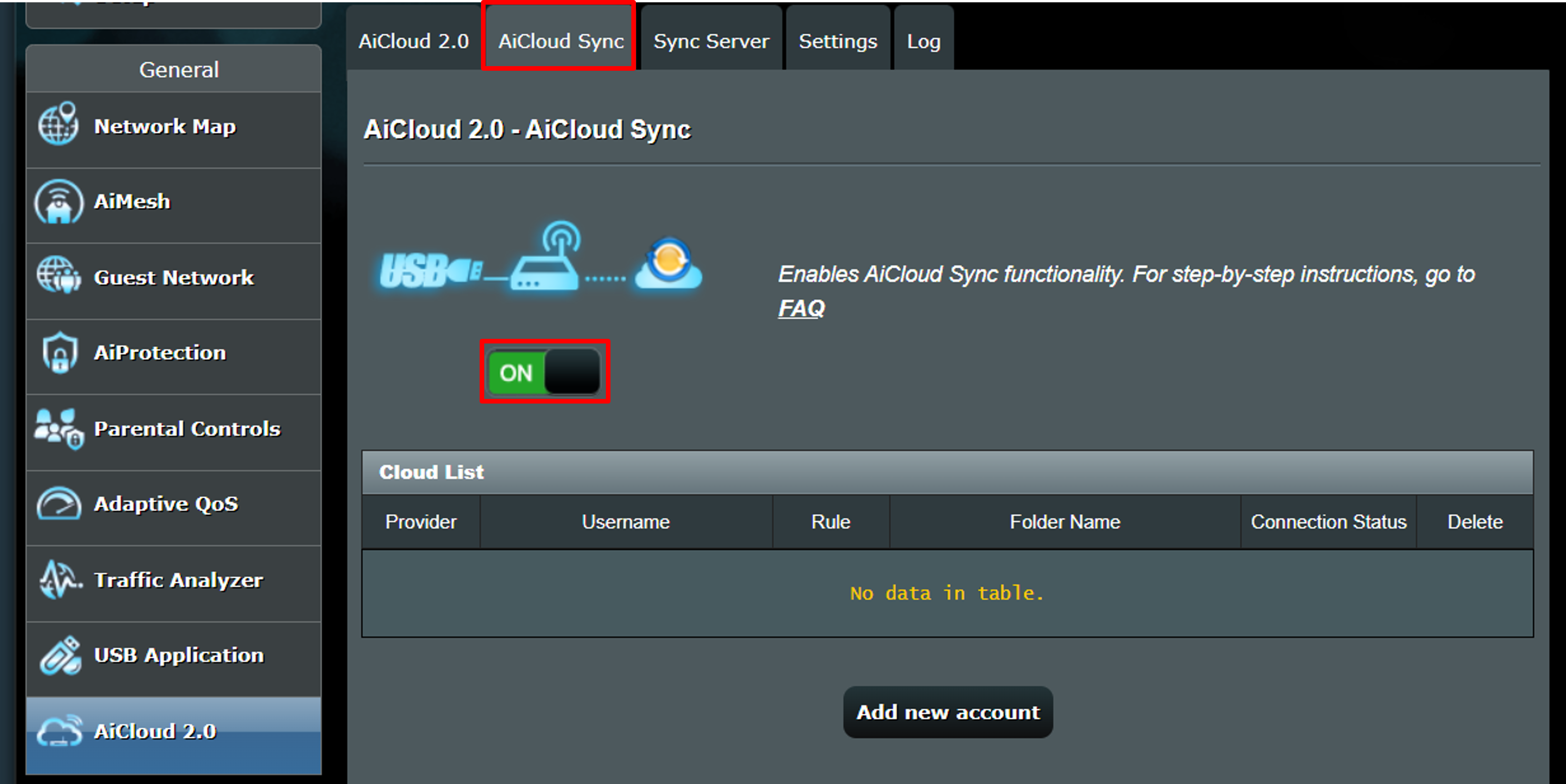Click the AiMesh house icon
Screen dimensions: 1566x784
coord(58,201)
